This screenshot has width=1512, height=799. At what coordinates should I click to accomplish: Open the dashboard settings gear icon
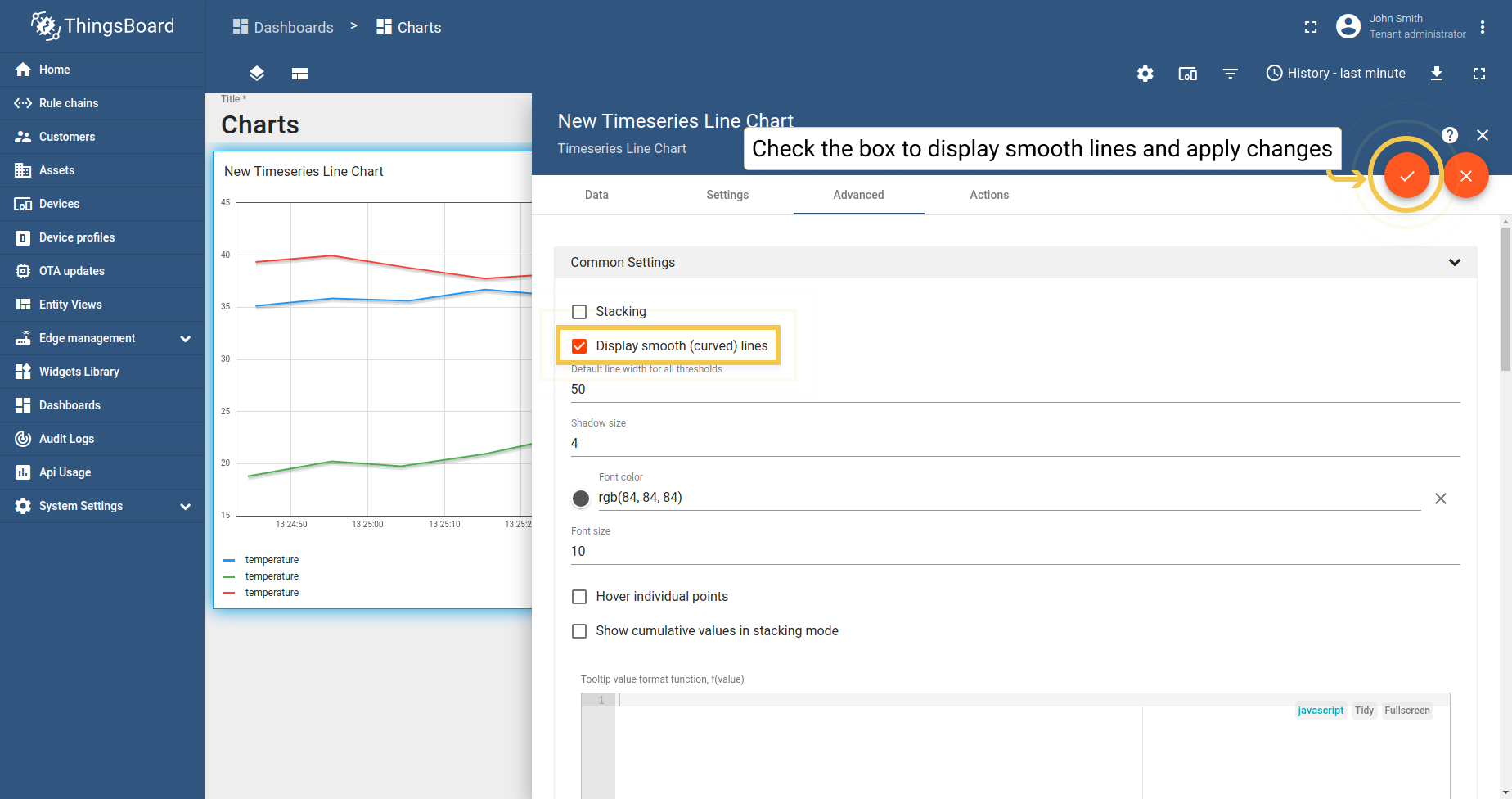(x=1145, y=74)
